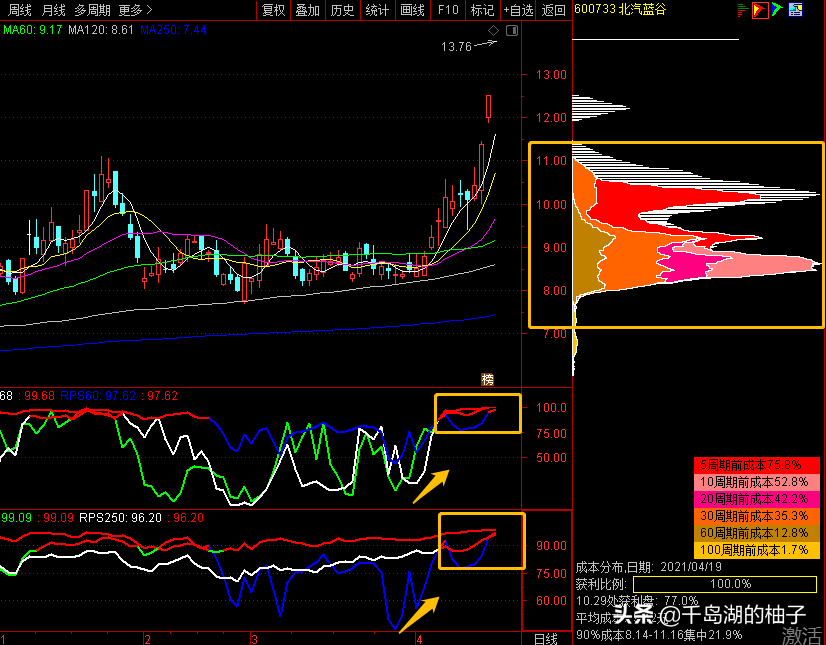Toggle the side panel icon beside the diamond

point(511,32)
